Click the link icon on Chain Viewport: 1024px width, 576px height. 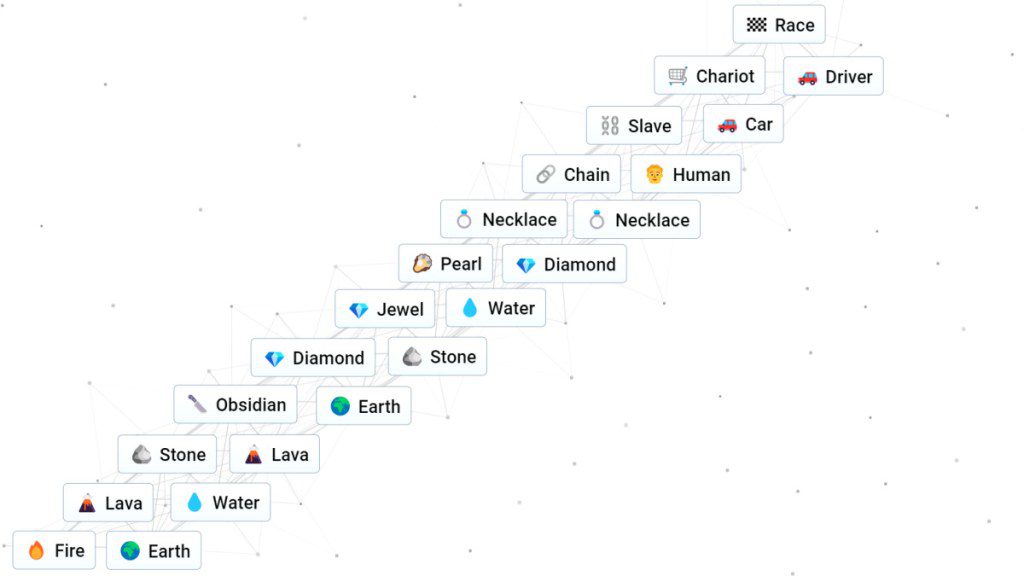(x=546, y=174)
